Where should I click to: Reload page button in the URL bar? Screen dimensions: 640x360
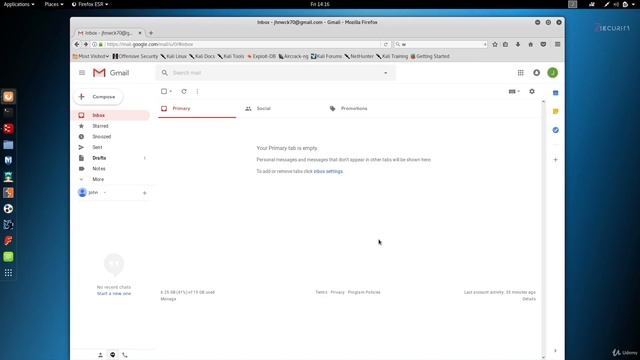tap(386, 44)
